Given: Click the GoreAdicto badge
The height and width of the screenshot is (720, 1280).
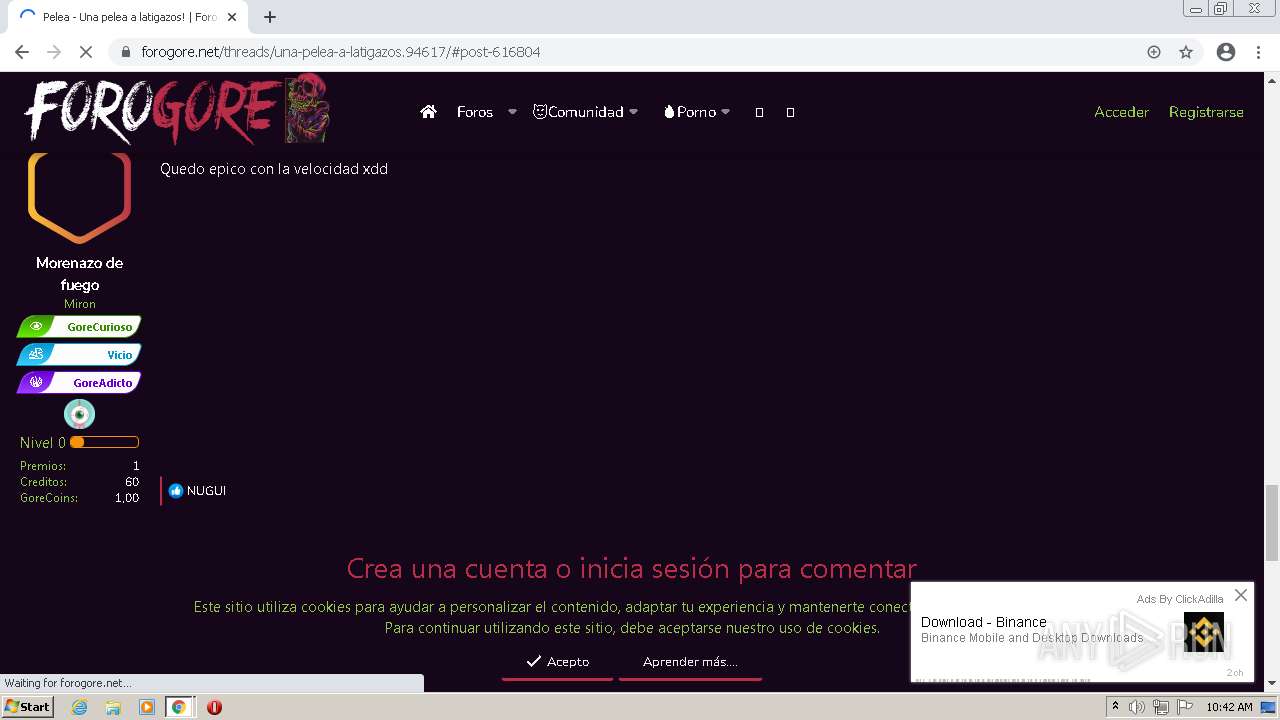Looking at the screenshot, I should coord(79,383).
